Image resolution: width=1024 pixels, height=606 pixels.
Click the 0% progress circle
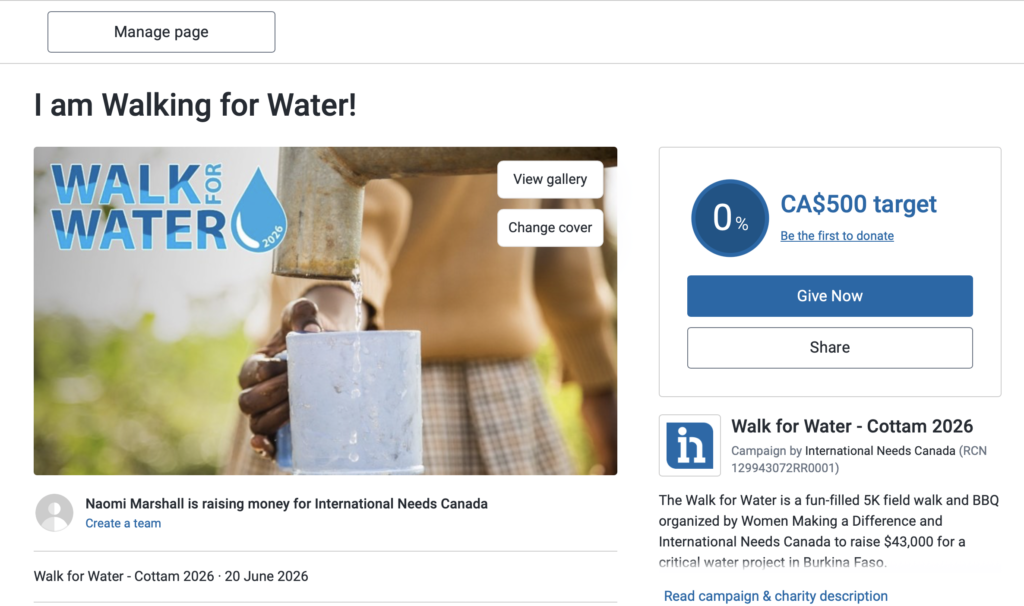[729, 218]
